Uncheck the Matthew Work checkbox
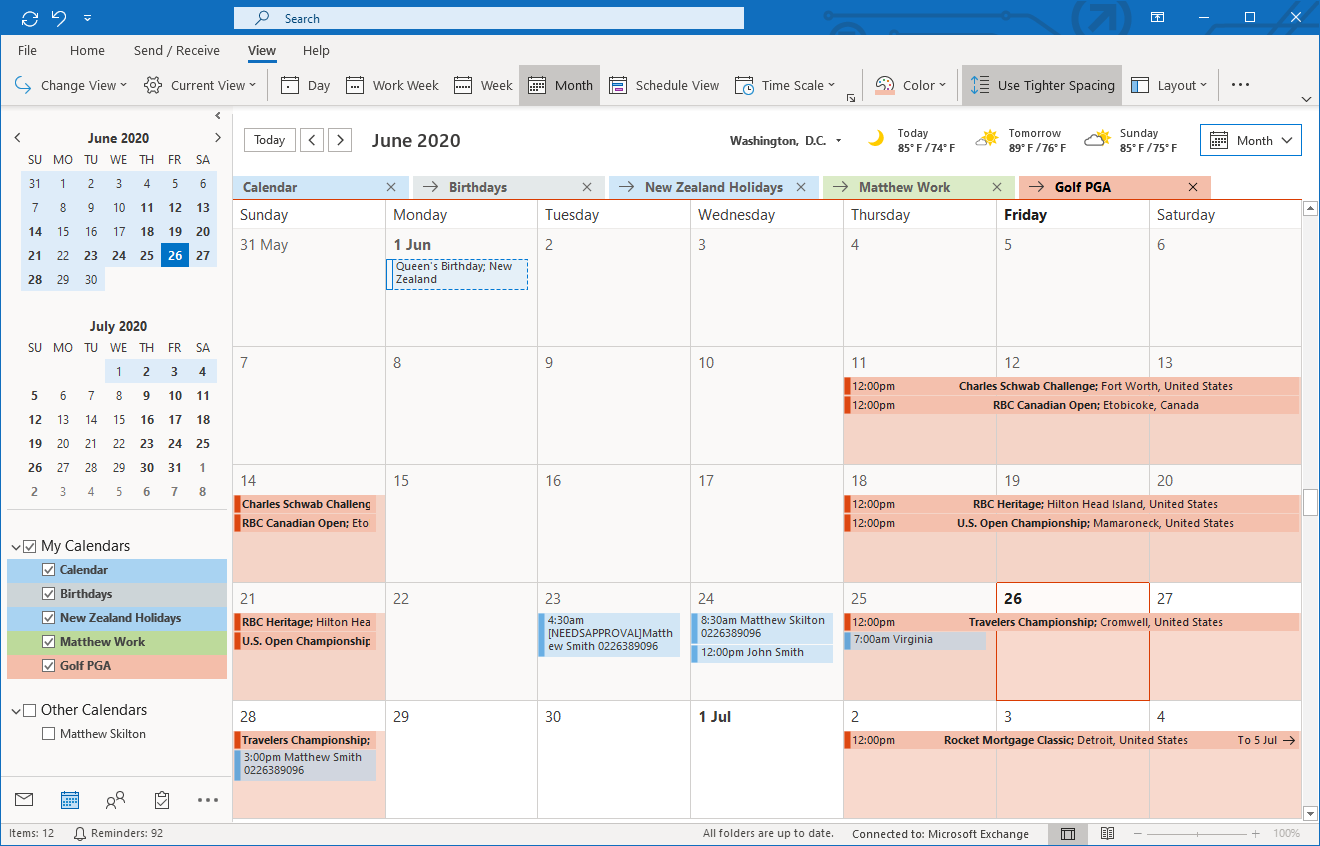 tap(48, 642)
